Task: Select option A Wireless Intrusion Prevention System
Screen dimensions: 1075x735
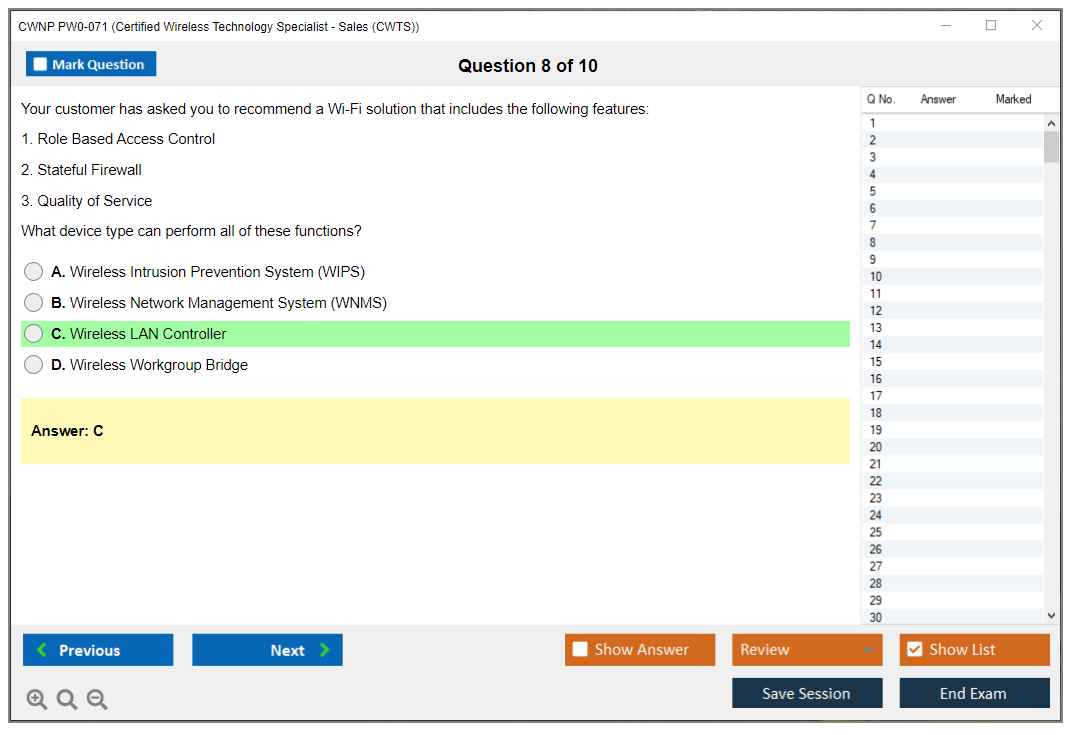Action: [x=34, y=272]
